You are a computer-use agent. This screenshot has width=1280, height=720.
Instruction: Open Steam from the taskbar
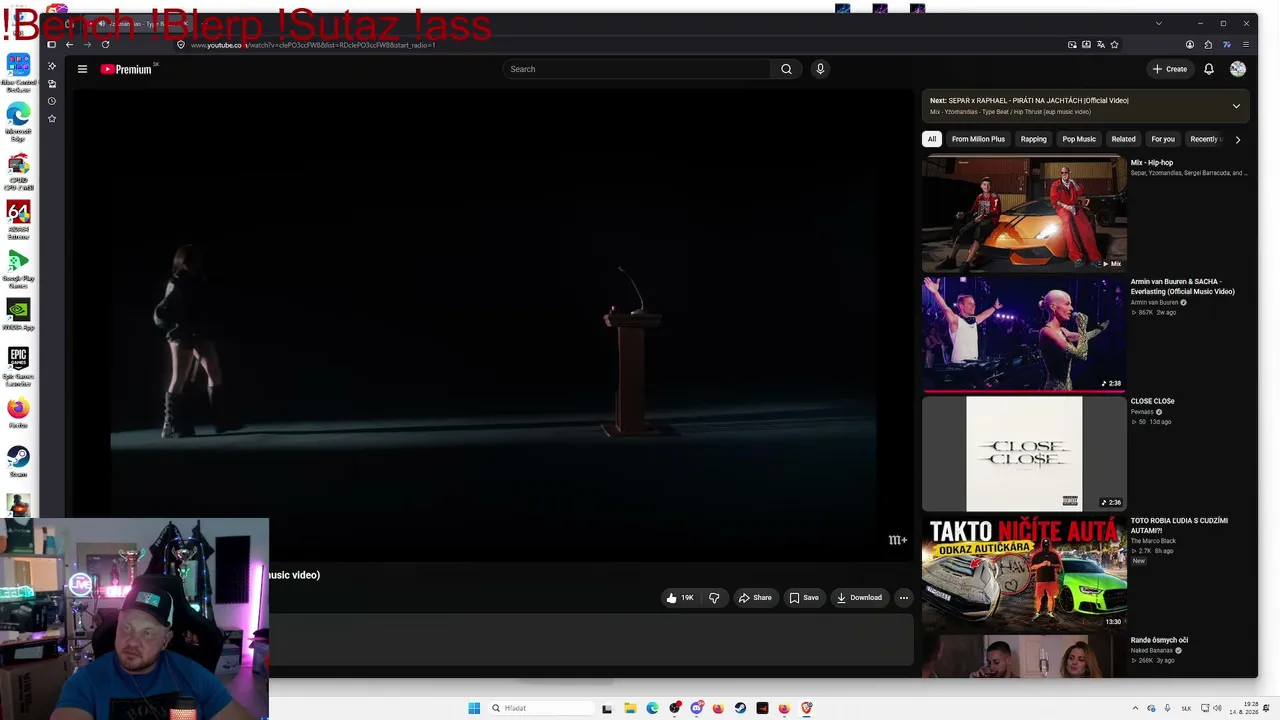pos(740,708)
